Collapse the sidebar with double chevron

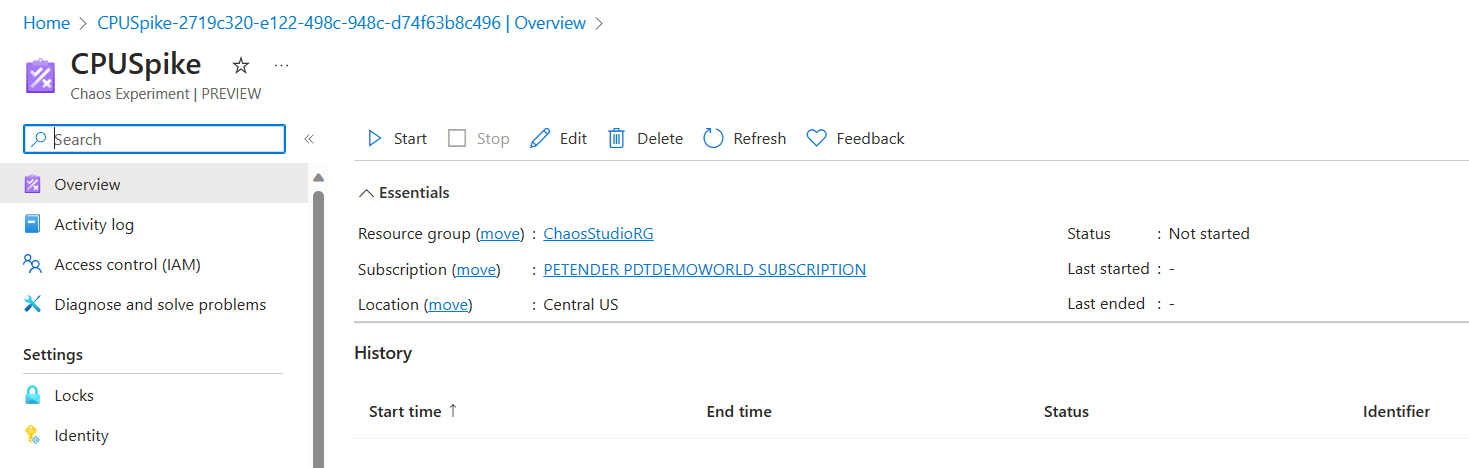[x=309, y=139]
